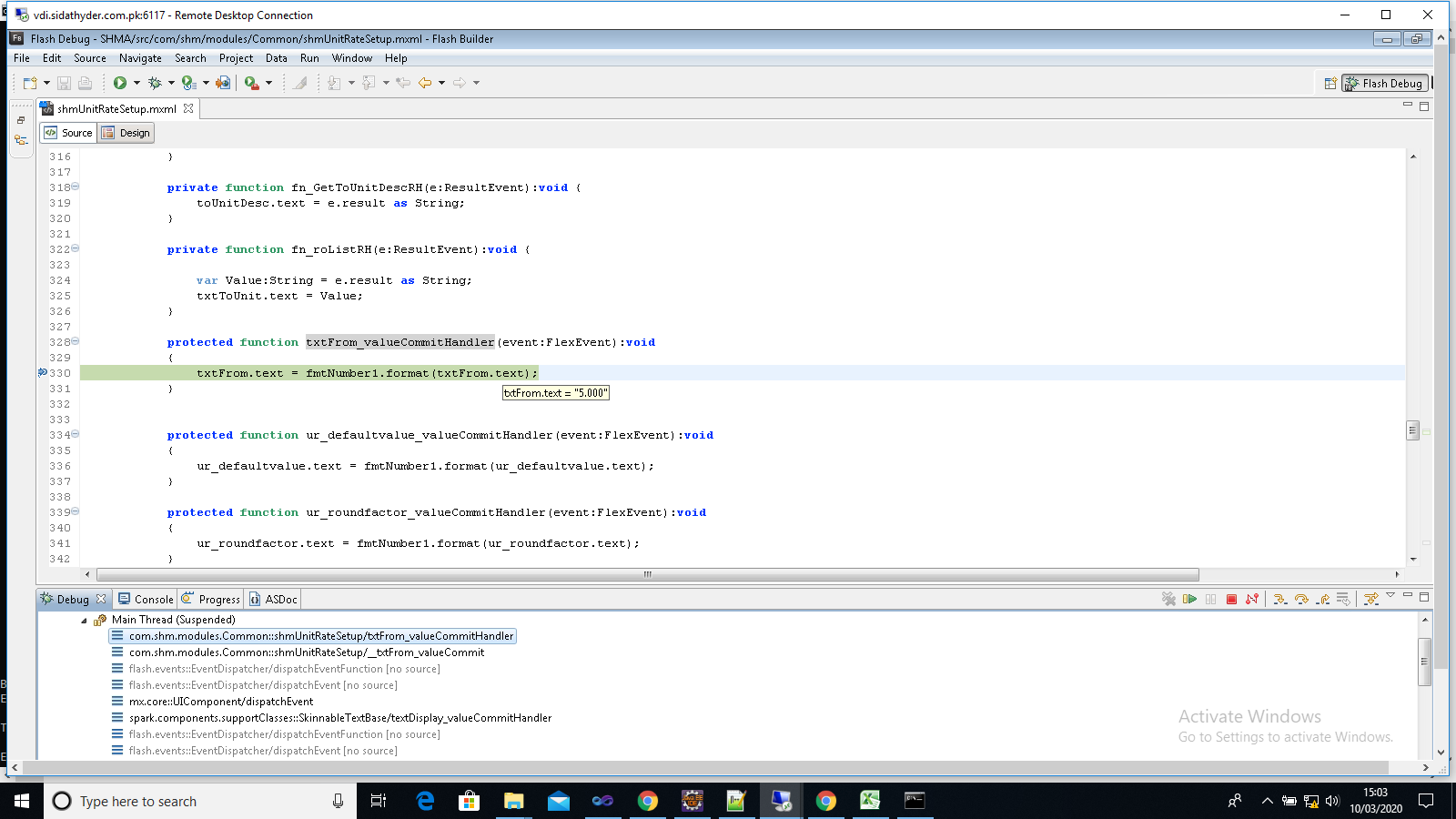Open the Run configurations dropdown arrow
This screenshot has height=819, width=1456.
pos(136,83)
